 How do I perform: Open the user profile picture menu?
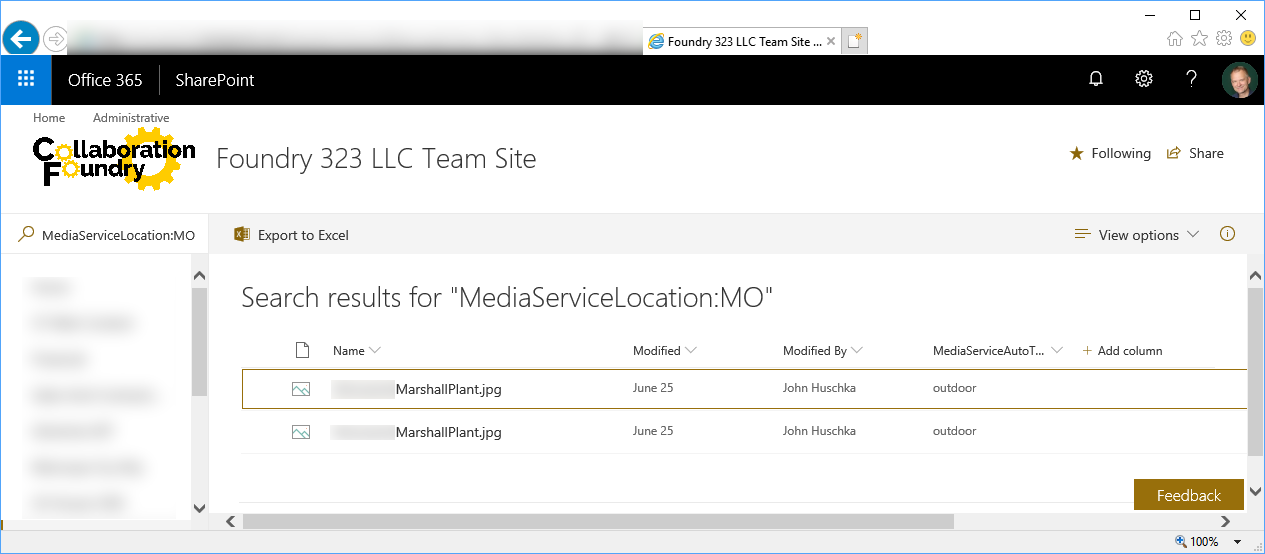pyautogui.click(x=1239, y=80)
